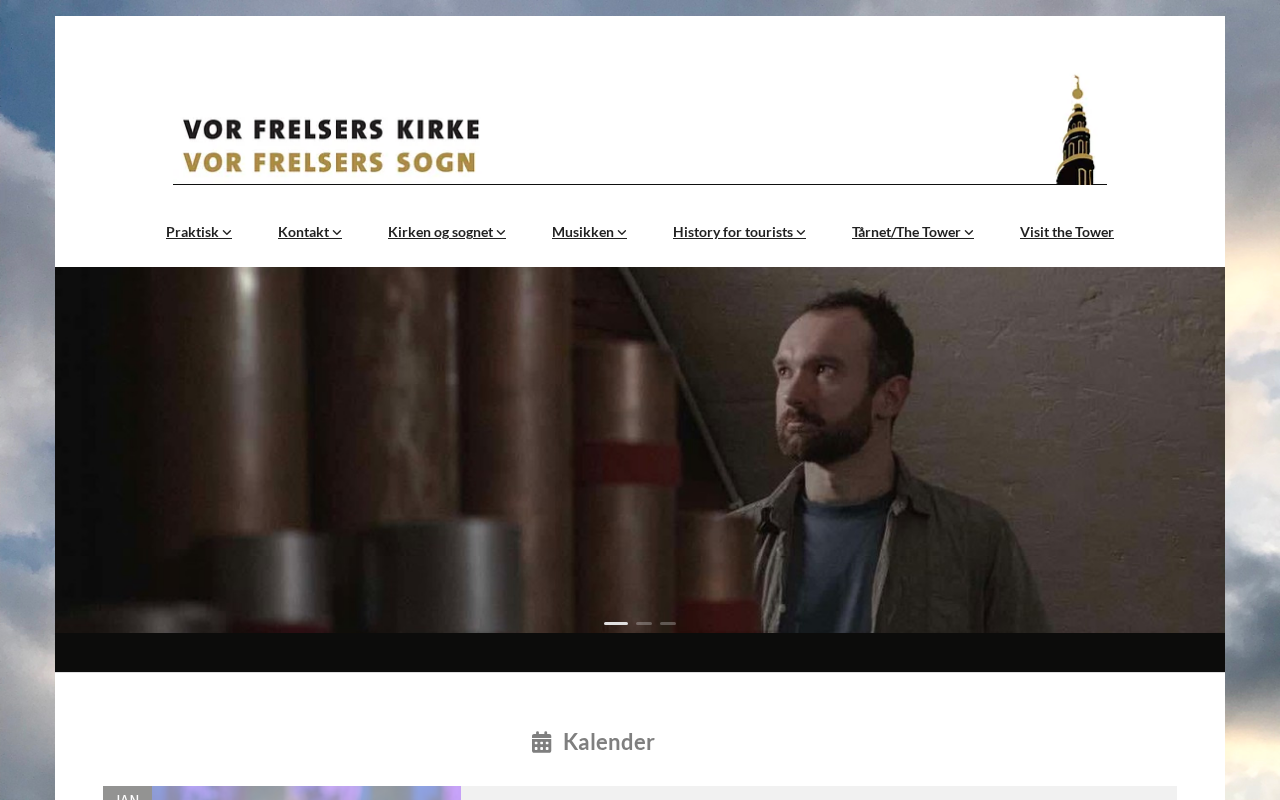Open the Kontakt menu item
1280x800 pixels.
[x=304, y=232]
